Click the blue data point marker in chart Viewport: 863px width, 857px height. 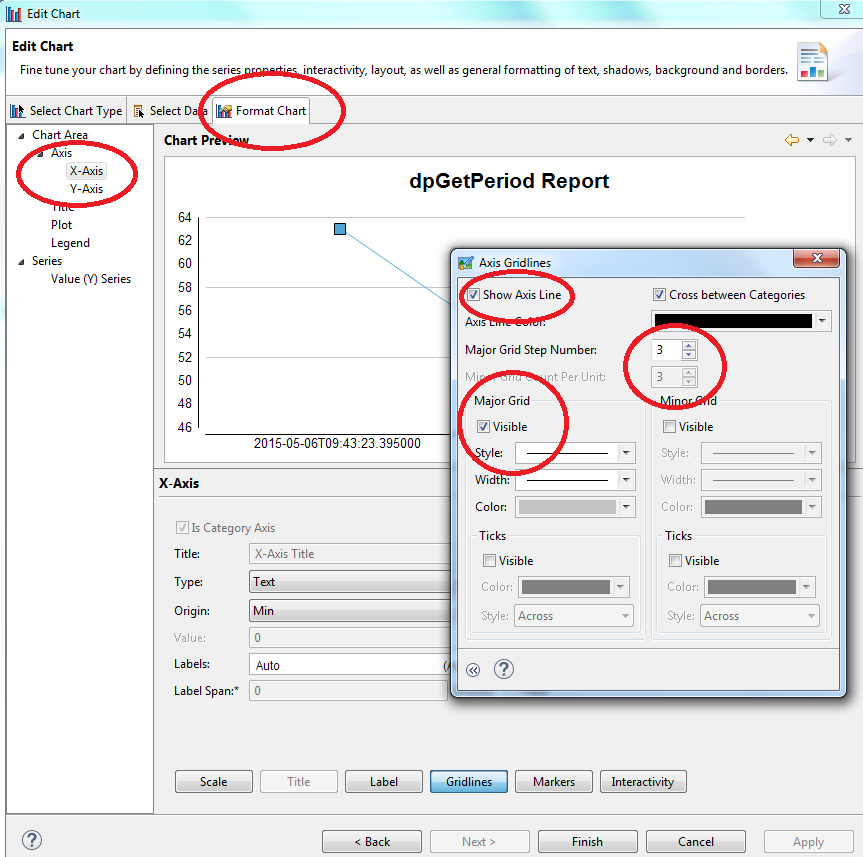(340, 229)
